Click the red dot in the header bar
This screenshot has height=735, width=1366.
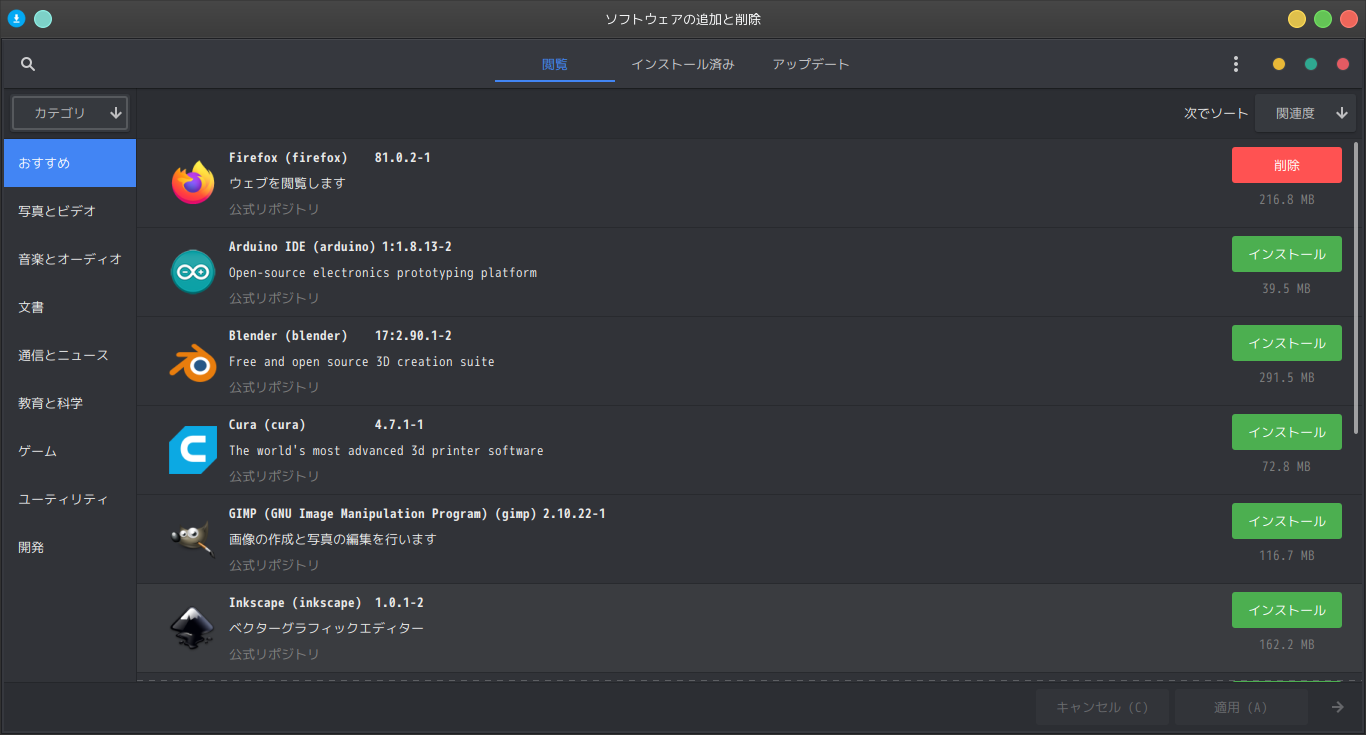click(1343, 64)
